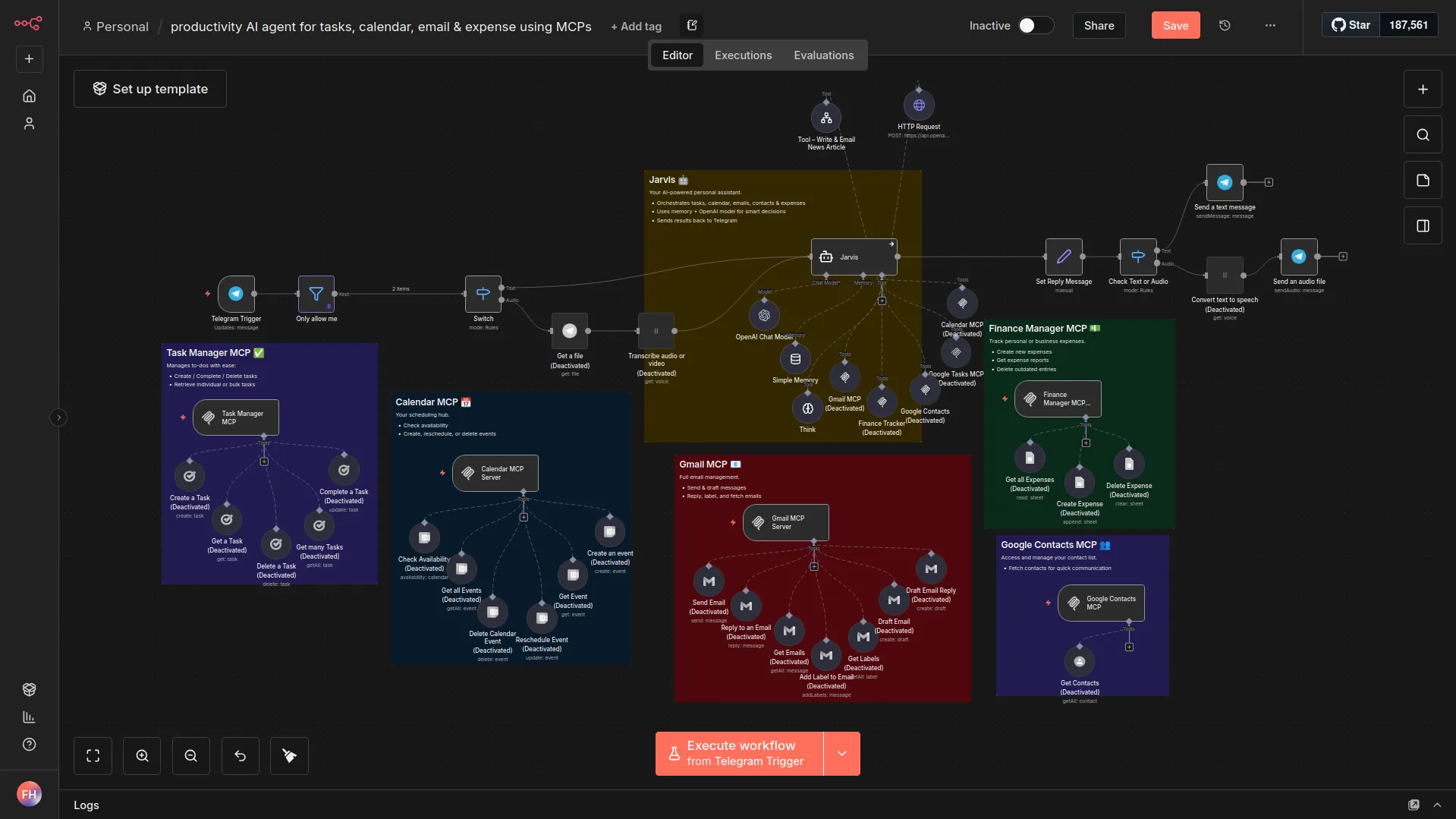Viewport: 1456px width, 819px height.
Task: Execute workflow from Telegram Trigger
Action: (739, 753)
